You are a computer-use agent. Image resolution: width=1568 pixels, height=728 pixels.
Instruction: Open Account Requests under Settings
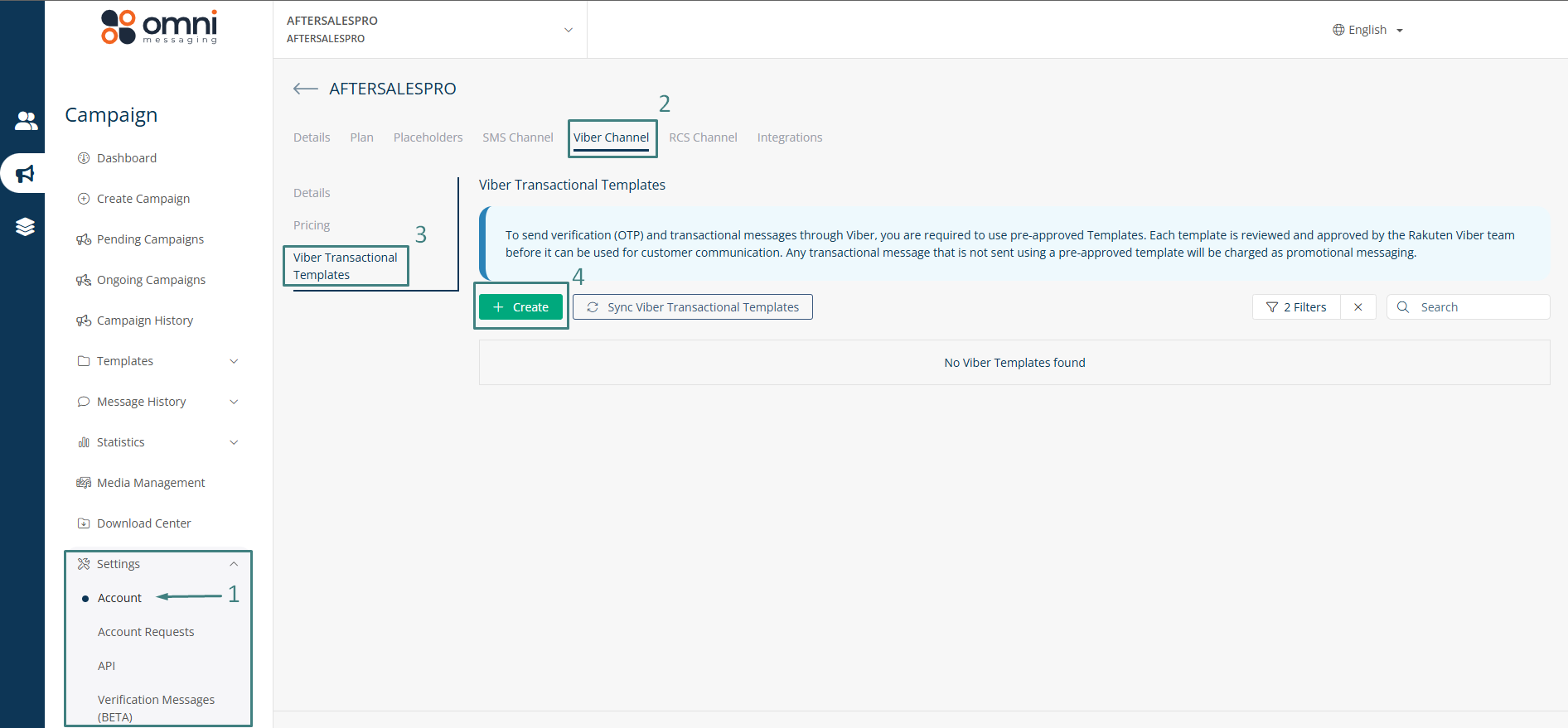point(146,632)
